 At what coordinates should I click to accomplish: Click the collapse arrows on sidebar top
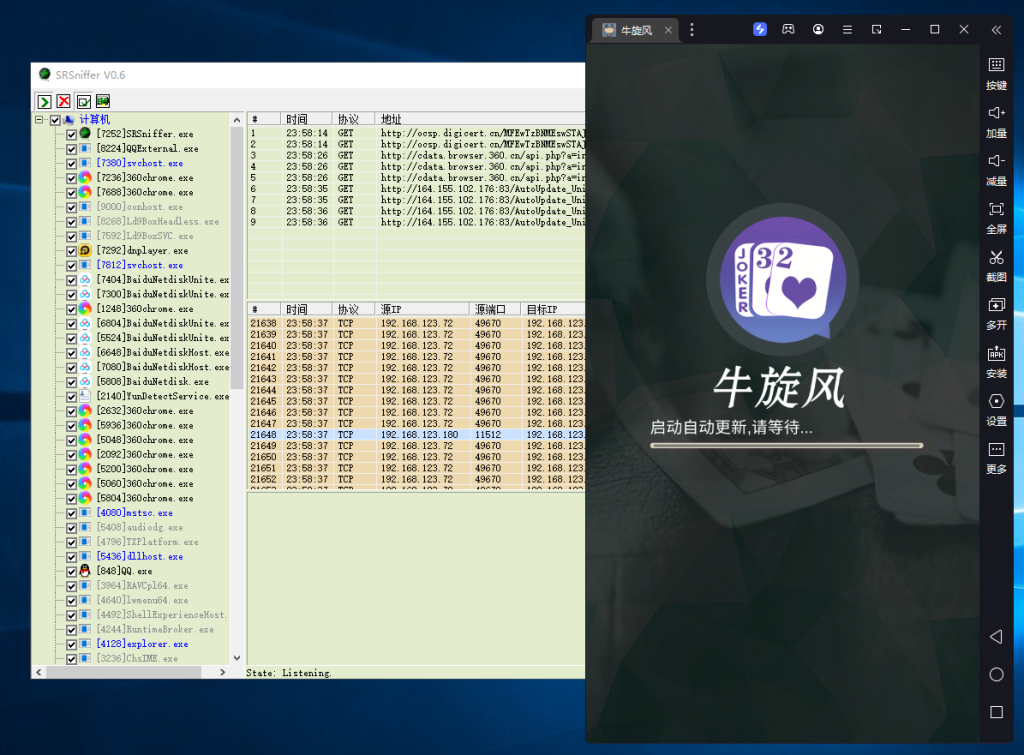pos(995,29)
